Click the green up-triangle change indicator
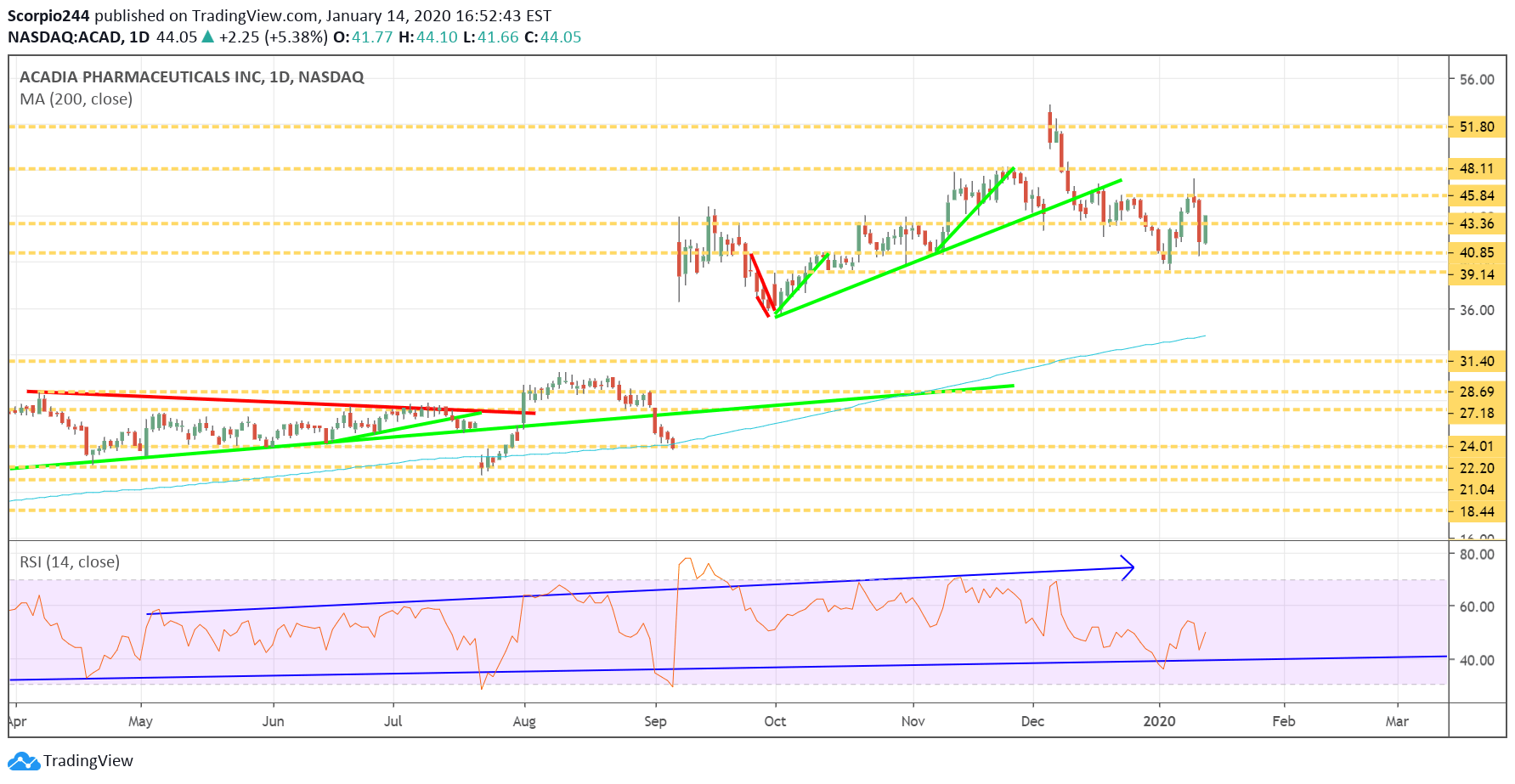Viewport: 1515px width, 784px height. 207,37
